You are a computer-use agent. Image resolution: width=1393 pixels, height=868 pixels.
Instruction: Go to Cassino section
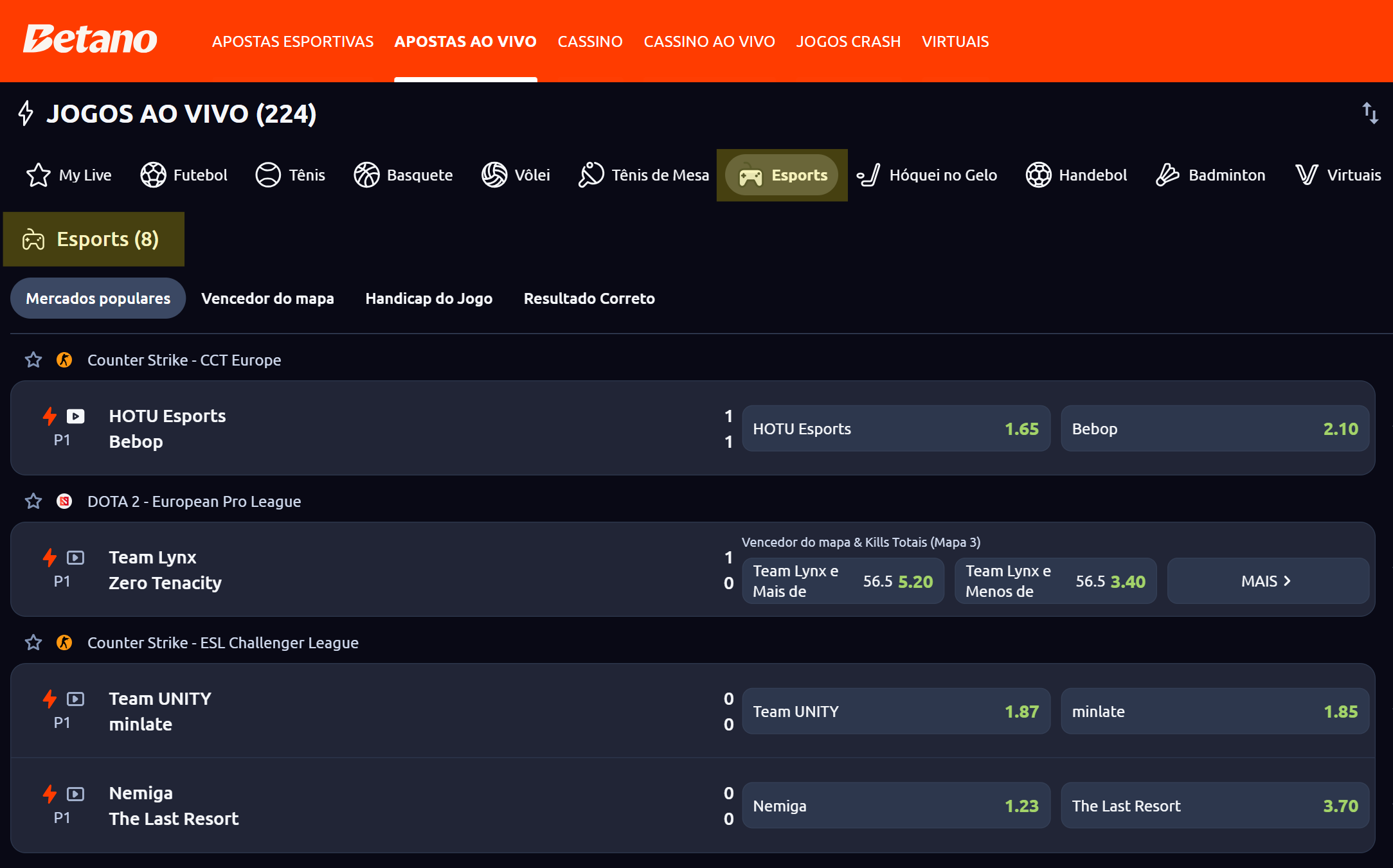[x=590, y=42]
